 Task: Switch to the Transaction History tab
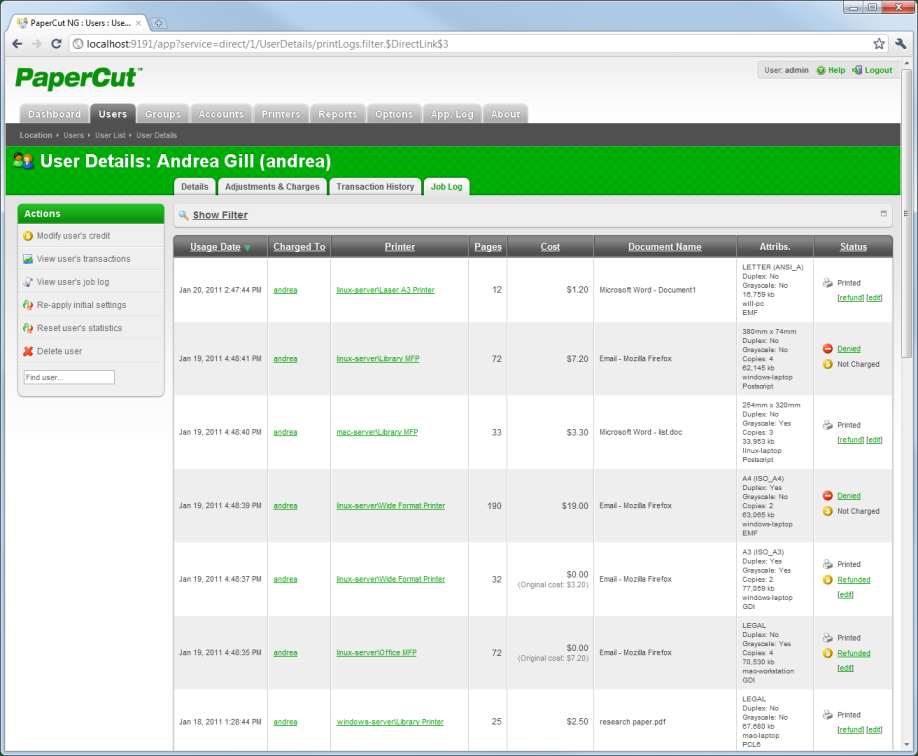(x=375, y=187)
